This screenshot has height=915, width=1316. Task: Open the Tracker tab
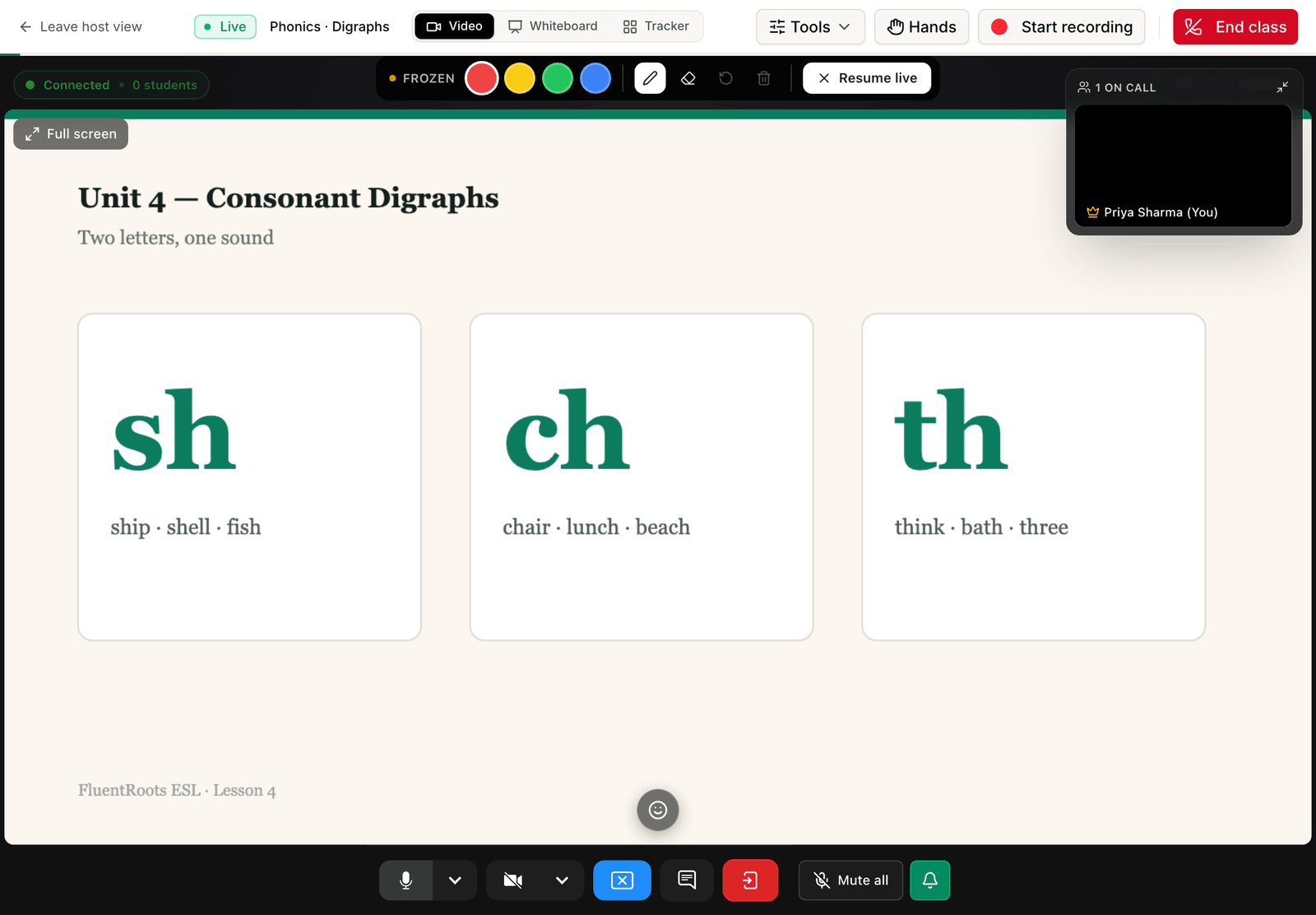point(656,26)
